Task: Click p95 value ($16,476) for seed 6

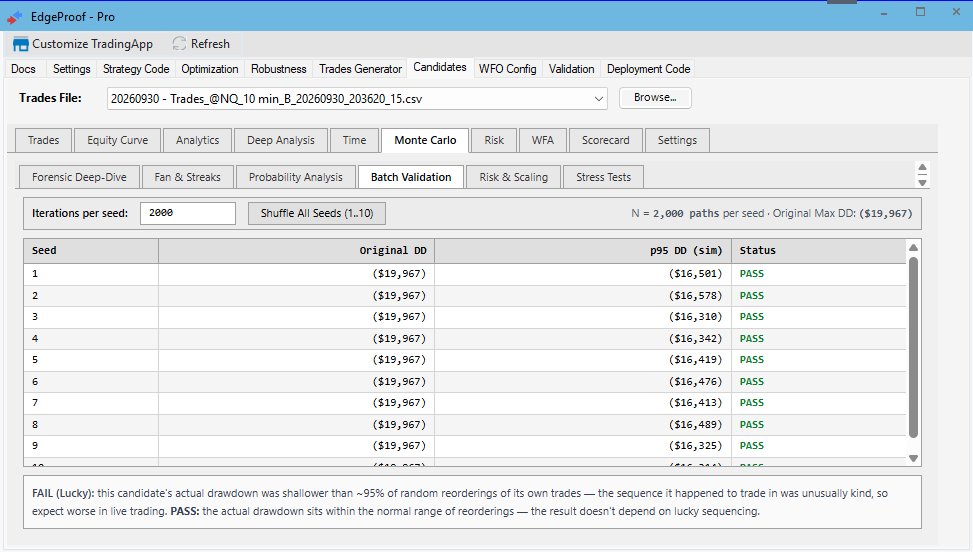Action: click(x=695, y=381)
